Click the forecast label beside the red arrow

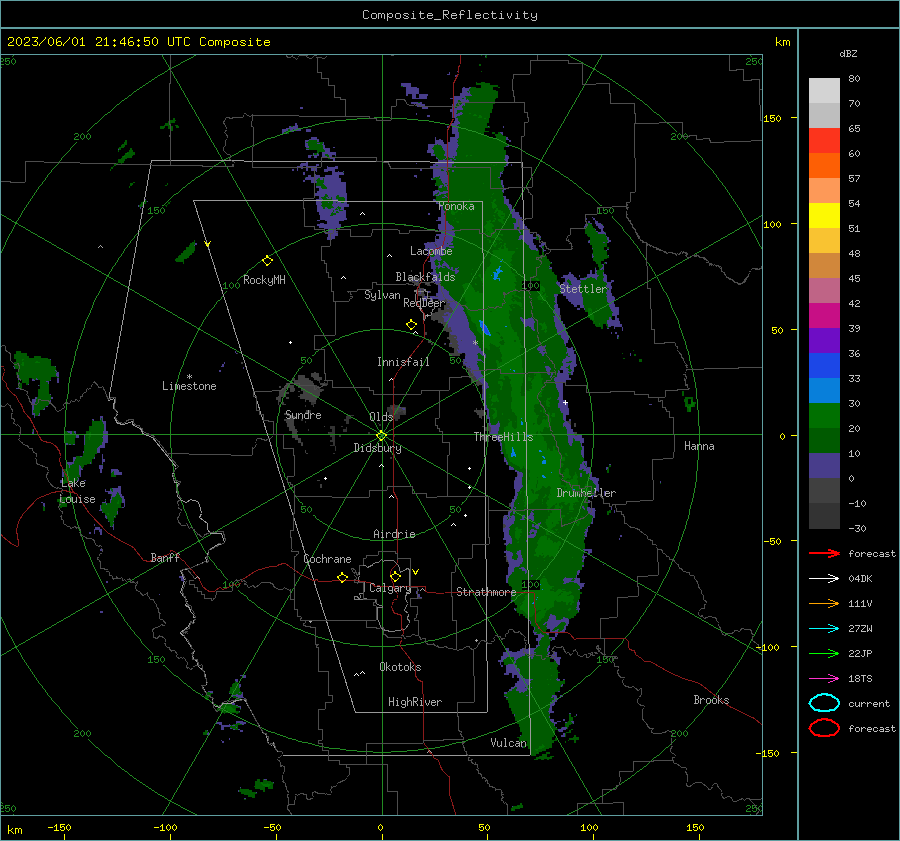(872, 553)
